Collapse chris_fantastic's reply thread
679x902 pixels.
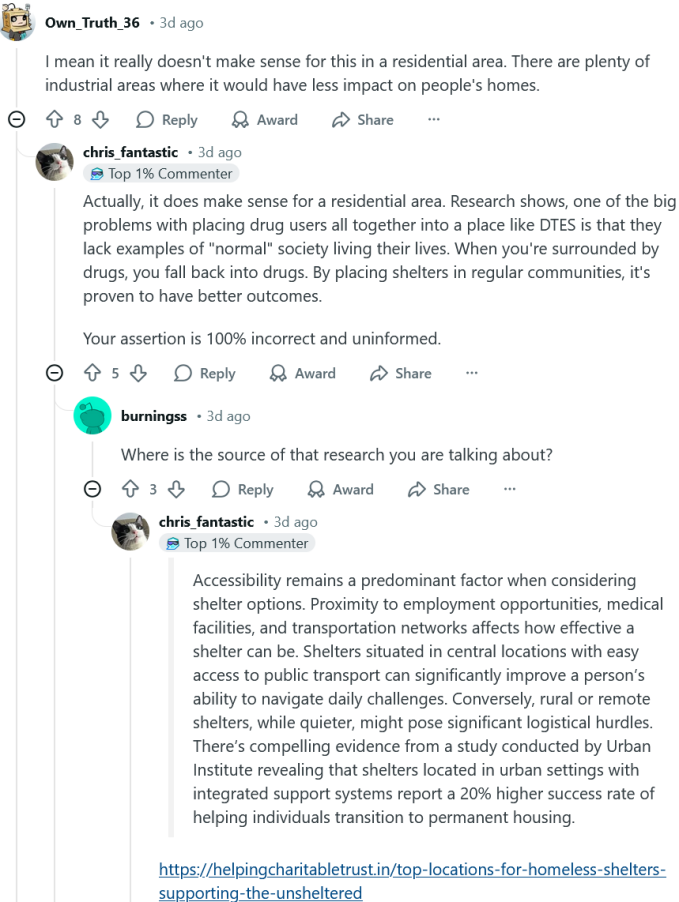point(55,373)
